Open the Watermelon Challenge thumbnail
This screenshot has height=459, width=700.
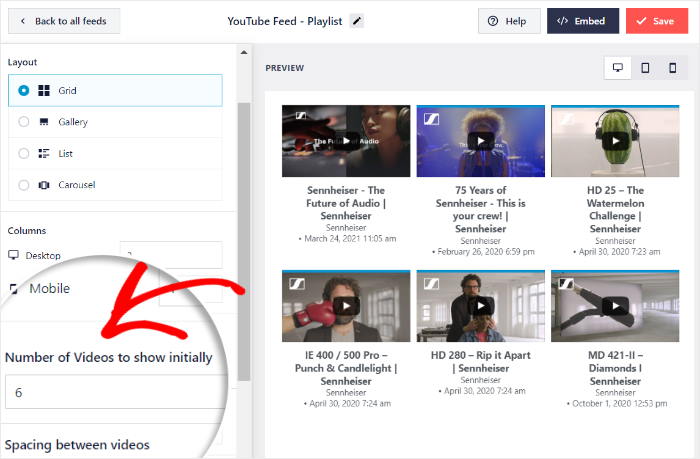615,141
